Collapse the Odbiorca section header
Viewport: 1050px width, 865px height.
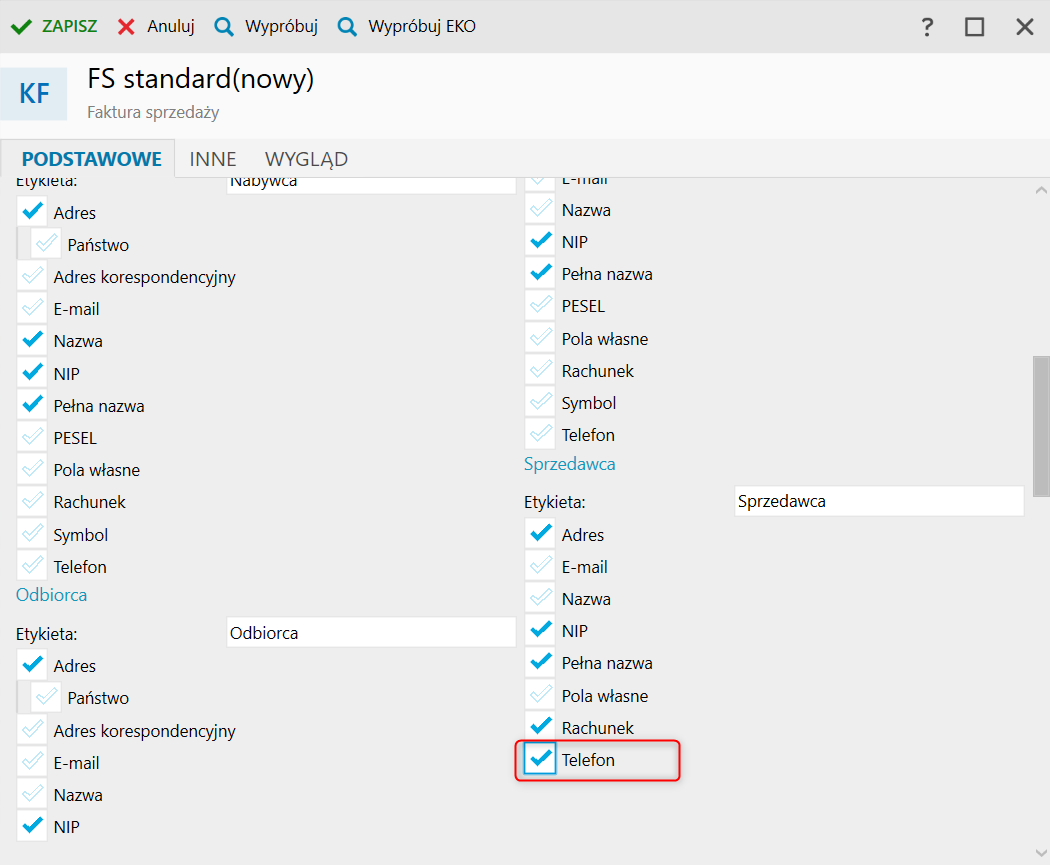51,595
